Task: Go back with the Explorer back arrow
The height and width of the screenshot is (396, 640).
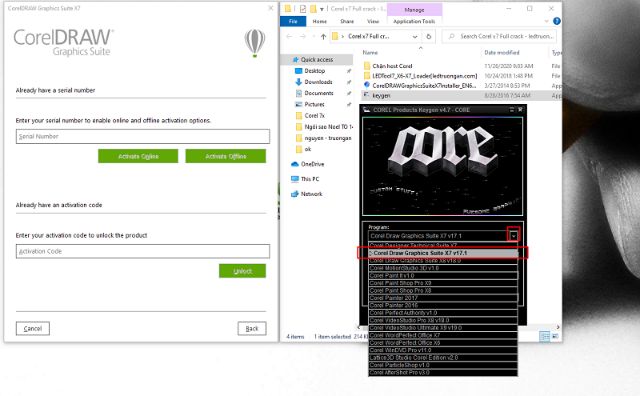Action: [289, 36]
